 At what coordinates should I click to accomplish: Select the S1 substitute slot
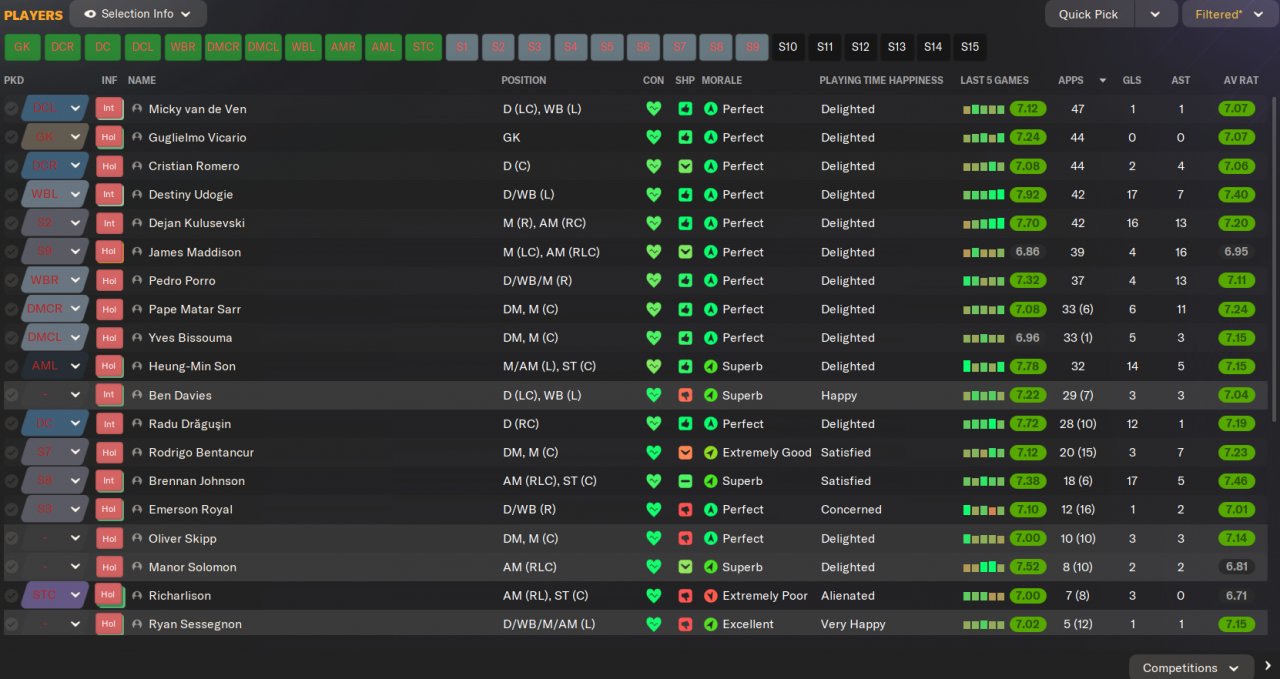pyautogui.click(x=462, y=47)
